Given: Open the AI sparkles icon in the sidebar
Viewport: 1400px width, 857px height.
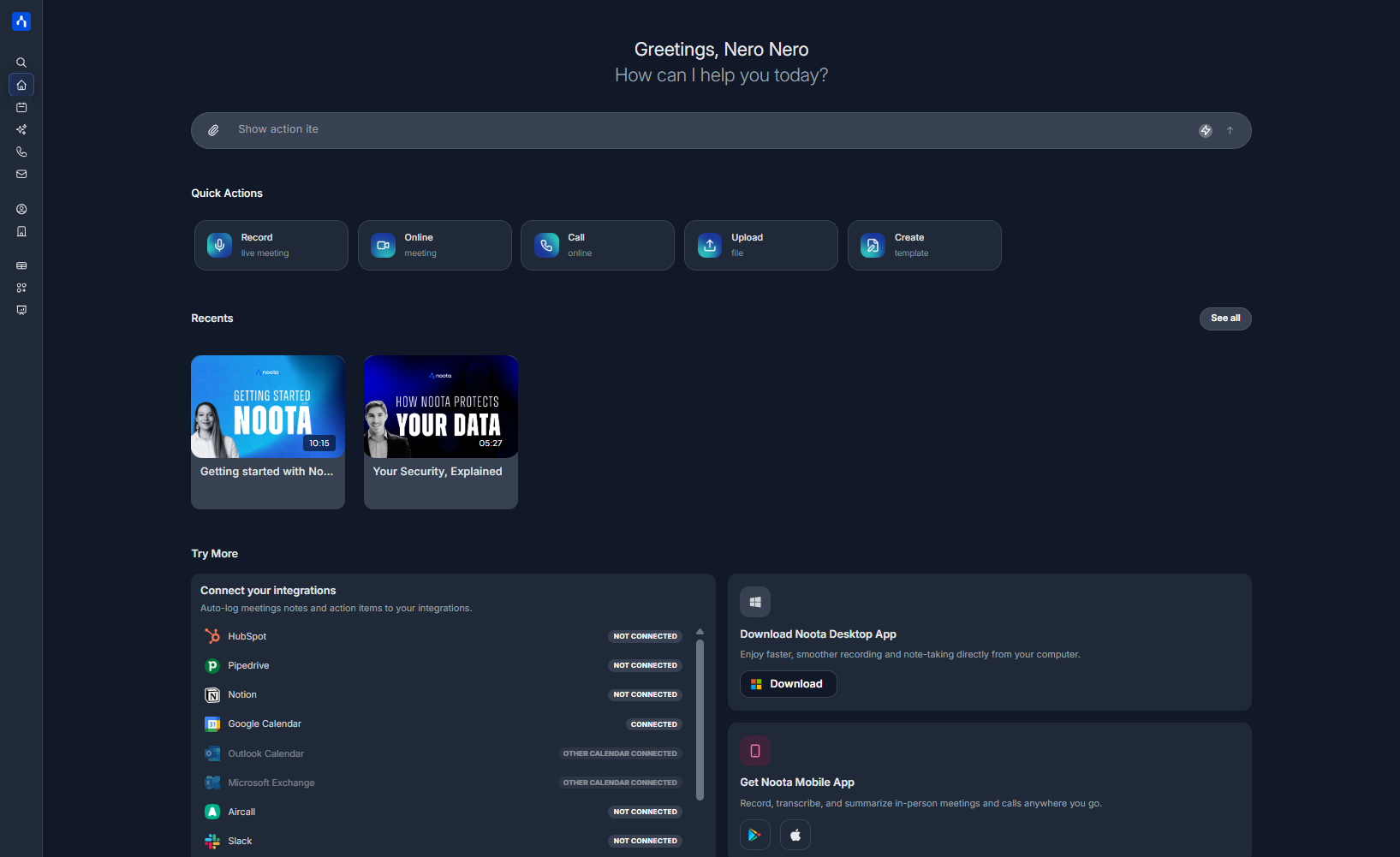Looking at the screenshot, I should 21,129.
